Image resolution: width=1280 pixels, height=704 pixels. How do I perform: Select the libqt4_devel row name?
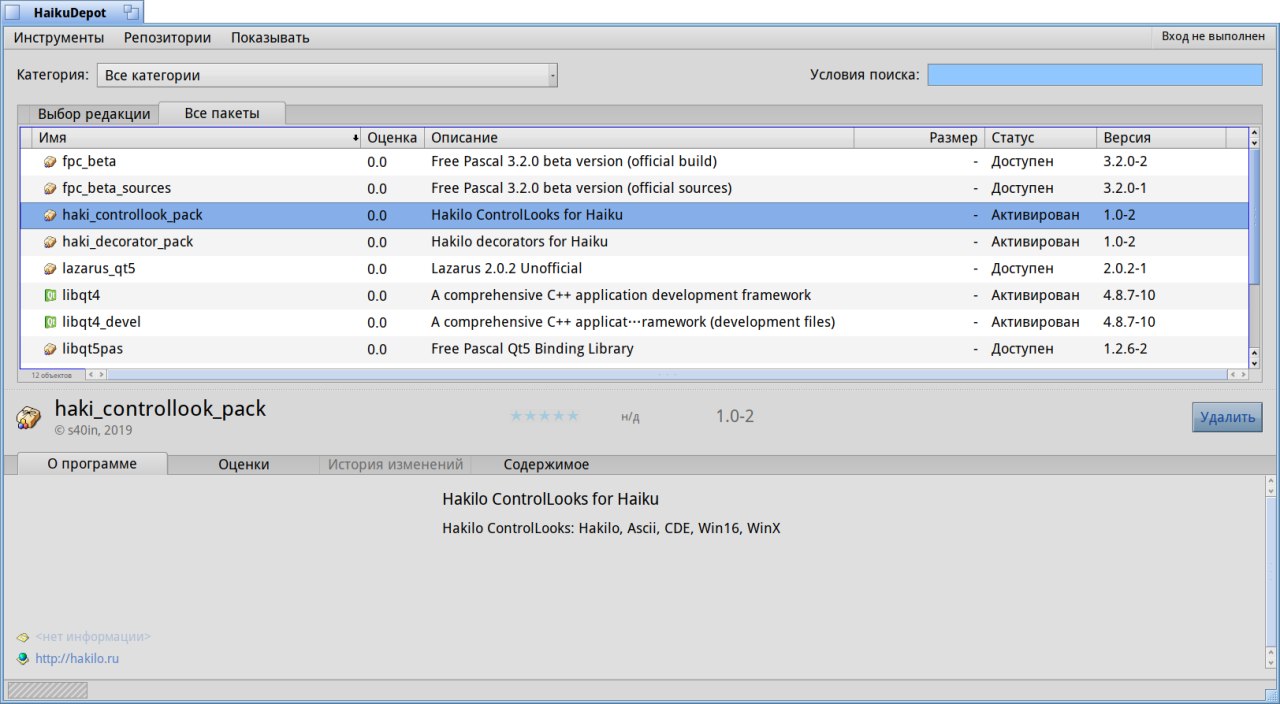pyautogui.click(x=101, y=323)
